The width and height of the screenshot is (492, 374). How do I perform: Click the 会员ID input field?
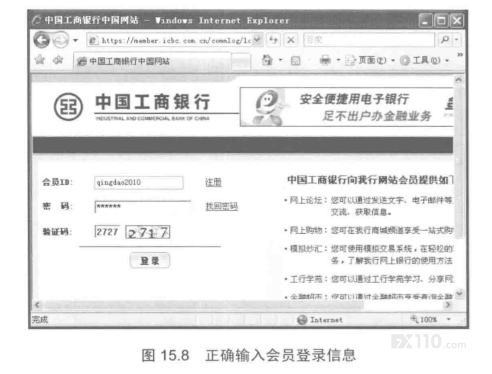click(139, 183)
